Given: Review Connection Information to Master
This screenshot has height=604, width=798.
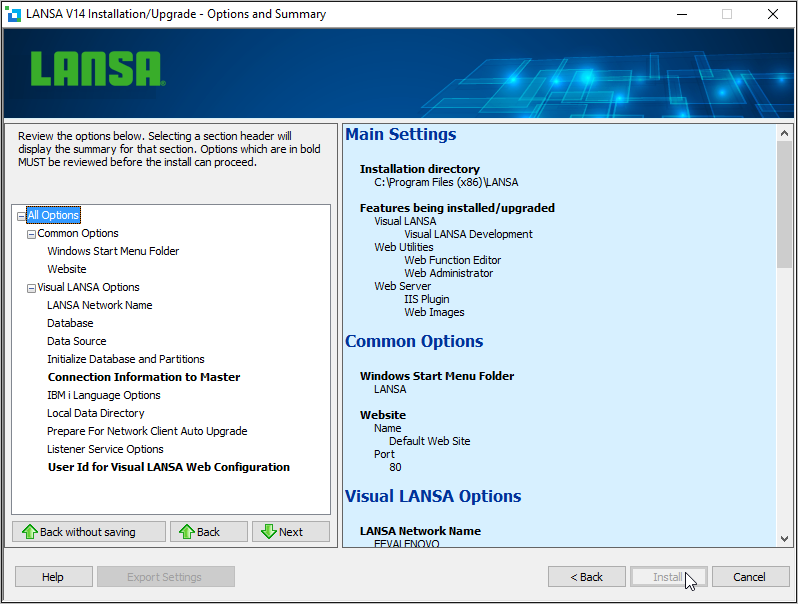Looking at the screenshot, I should (144, 377).
